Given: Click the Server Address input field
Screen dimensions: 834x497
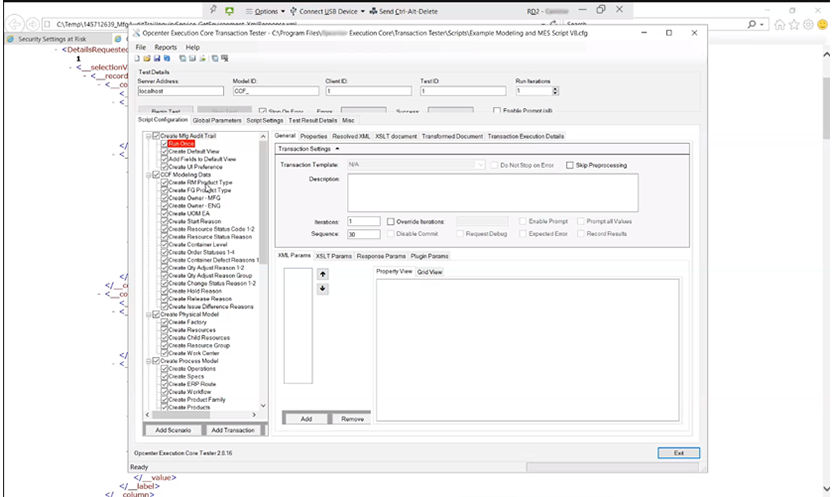Looking at the screenshot, I should pos(182,91).
